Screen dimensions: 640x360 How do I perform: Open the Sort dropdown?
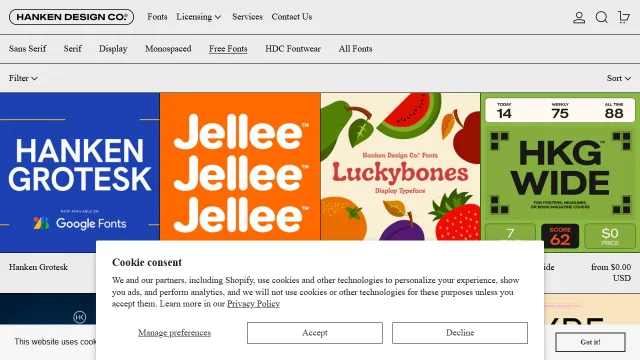click(618, 78)
